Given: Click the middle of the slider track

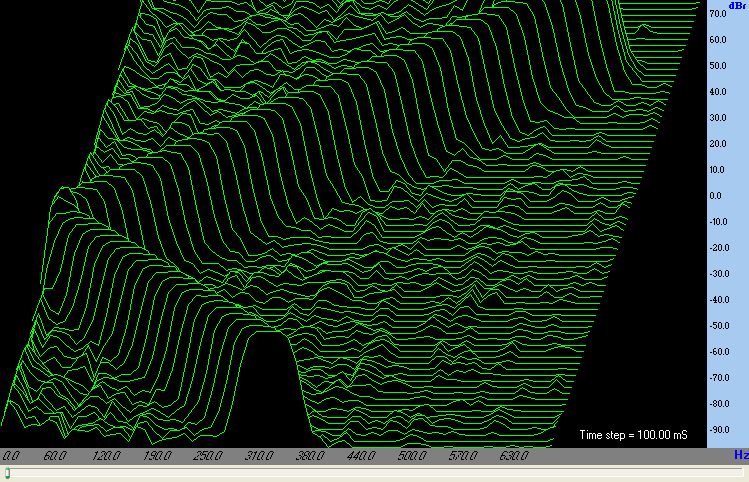Looking at the screenshot, I should (374, 473).
